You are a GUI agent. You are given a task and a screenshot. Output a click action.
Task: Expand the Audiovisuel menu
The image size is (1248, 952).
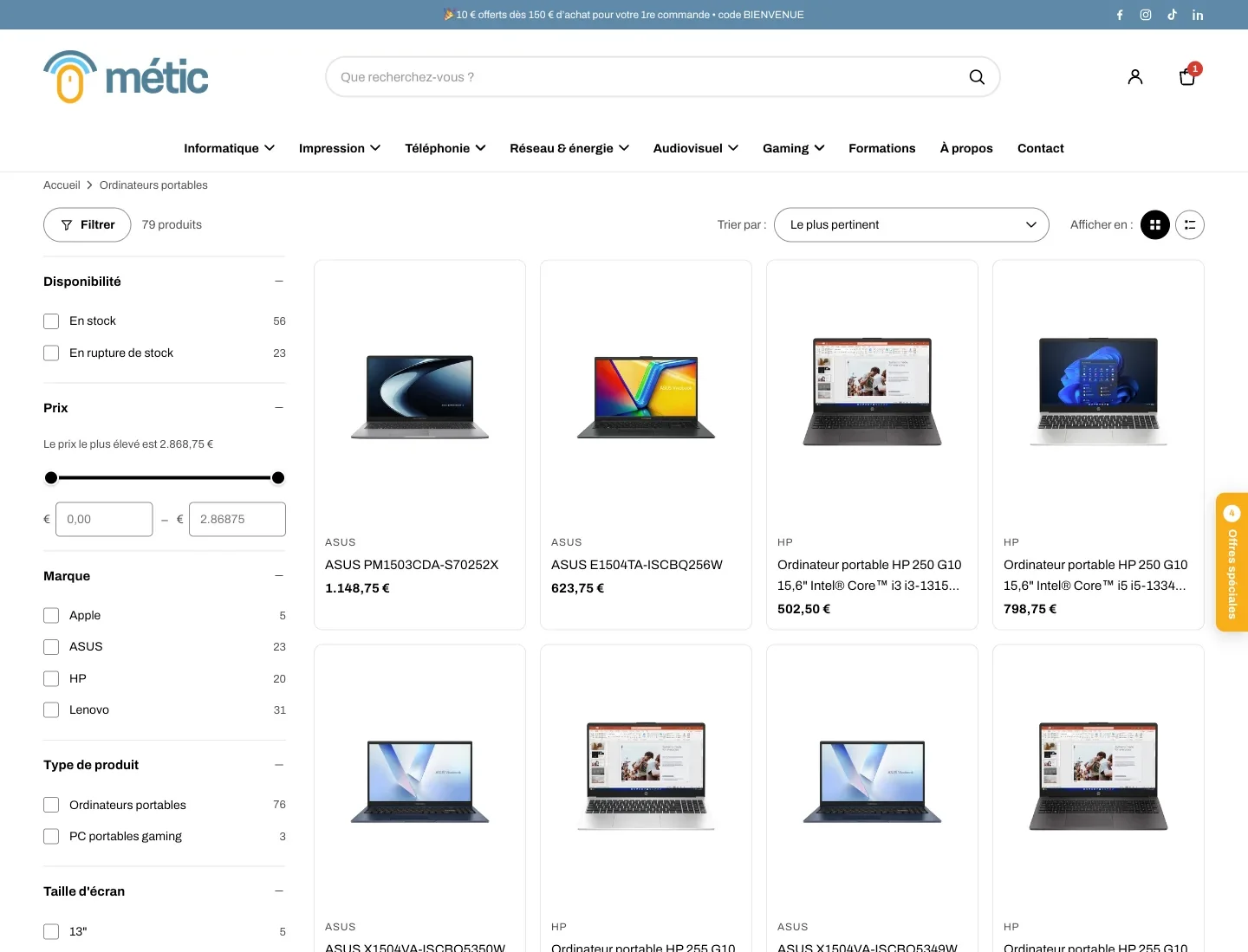tap(696, 148)
